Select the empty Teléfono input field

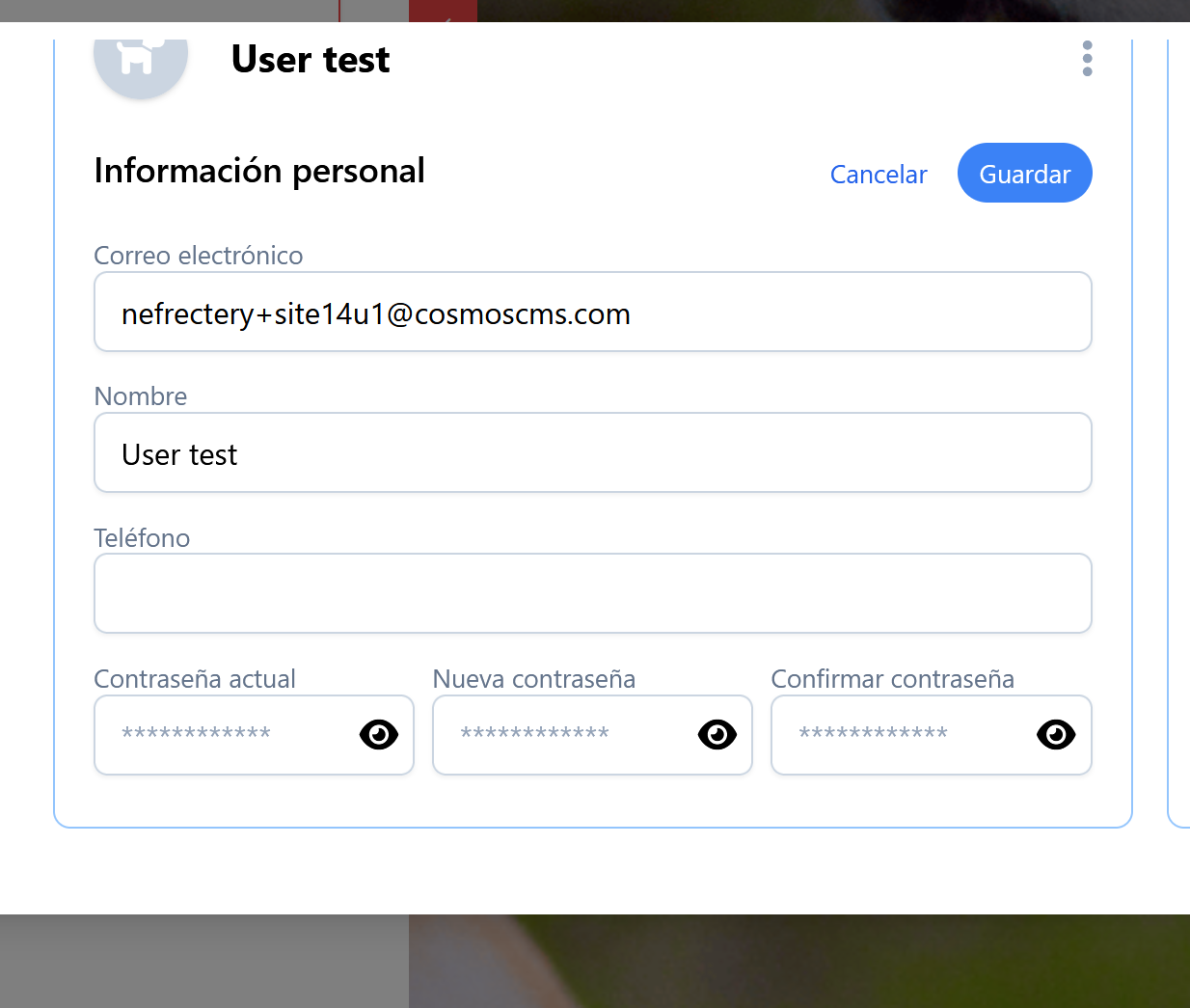(x=592, y=594)
